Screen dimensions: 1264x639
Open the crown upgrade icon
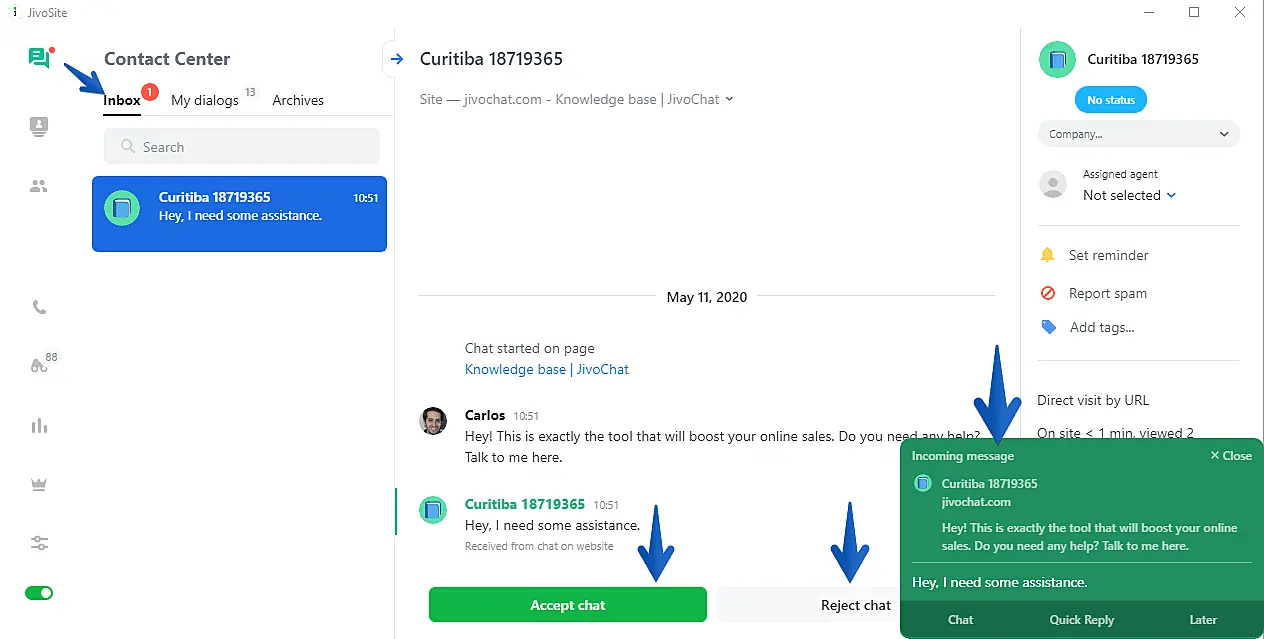[x=39, y=484]
